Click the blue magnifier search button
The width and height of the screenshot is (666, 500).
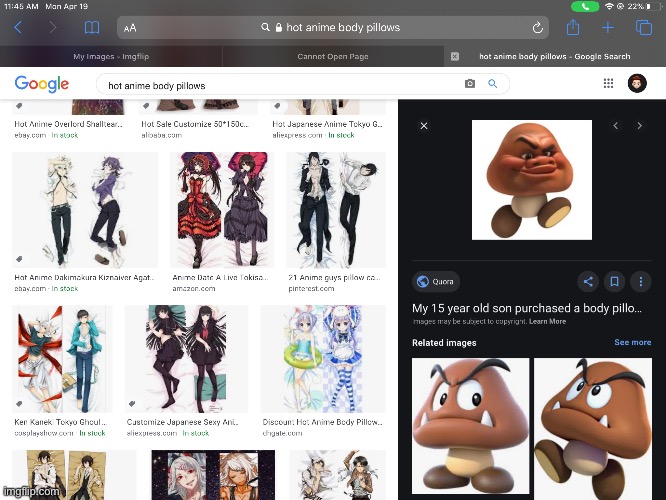(x=492, y=84)
